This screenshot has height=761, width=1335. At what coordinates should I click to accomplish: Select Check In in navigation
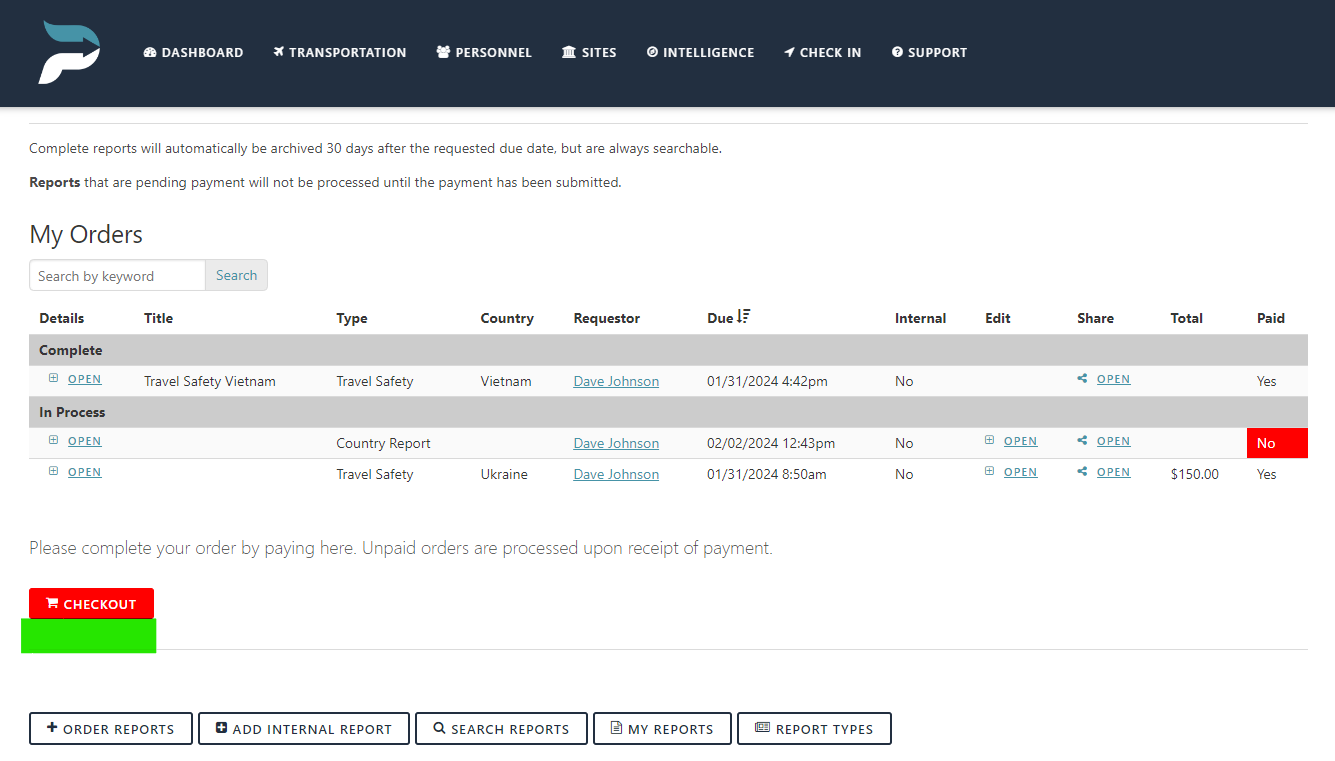[822, 52]
